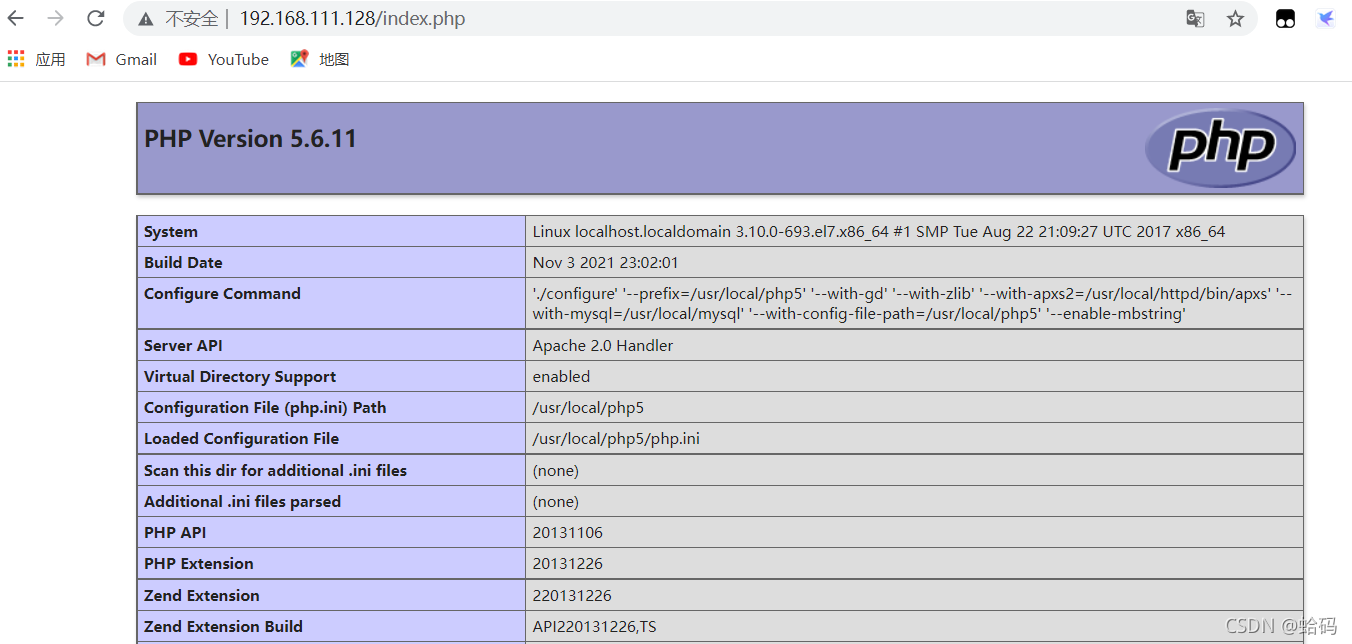Click the './configure' command value text
This screenshot has width=1352, height=644.
912,304
